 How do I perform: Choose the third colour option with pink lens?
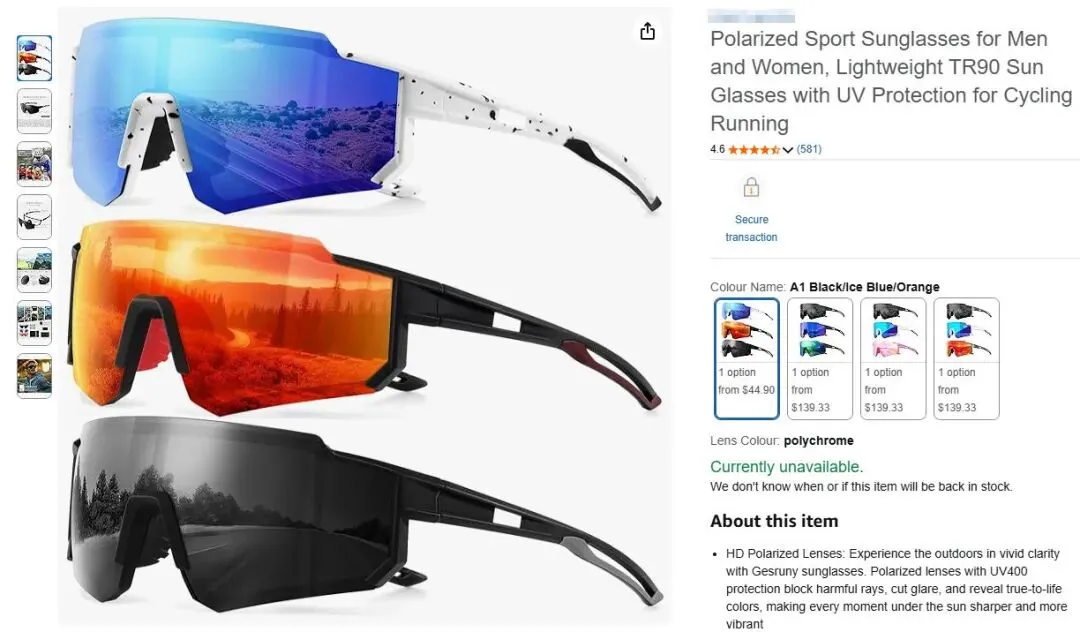pos(893,358)
